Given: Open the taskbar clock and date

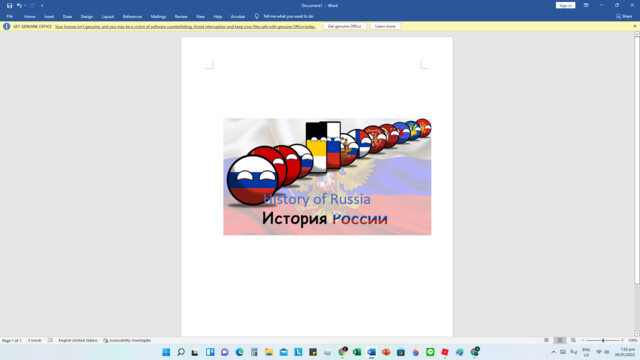Looking at the screenshot, I should [624, 352].
